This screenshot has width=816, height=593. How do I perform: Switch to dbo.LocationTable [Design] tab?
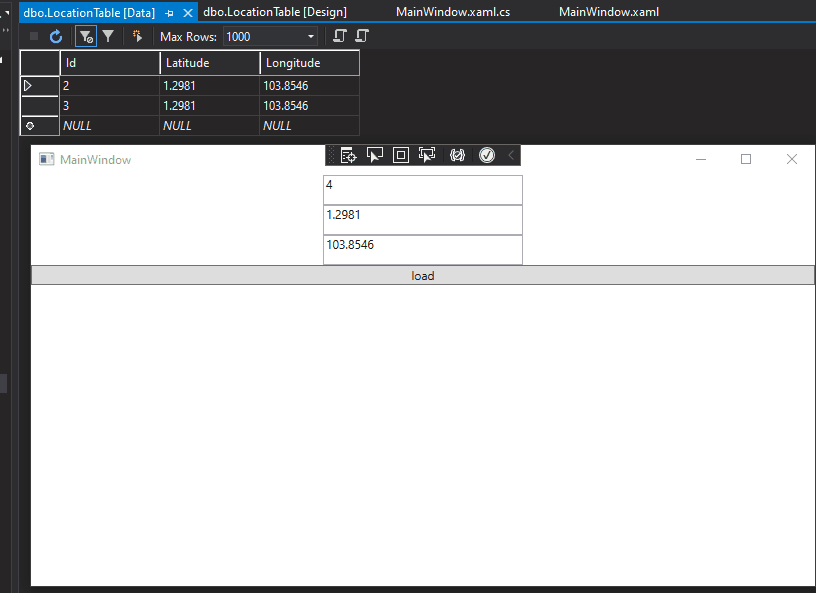pos(275,12)
